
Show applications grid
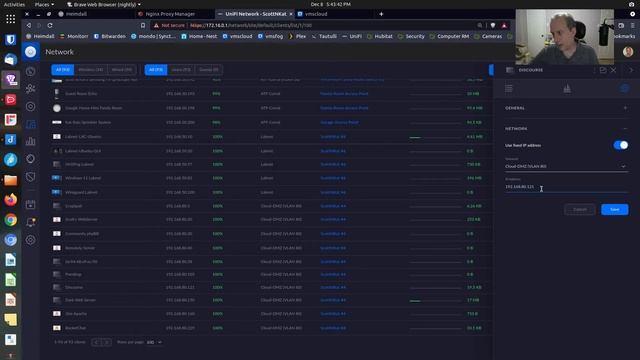click(x=11, y=19)
